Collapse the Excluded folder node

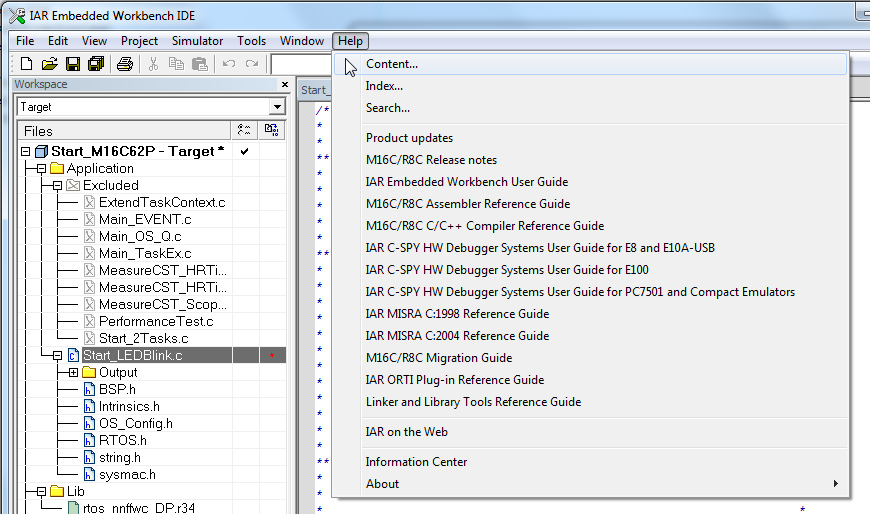pyautogui.click(x=57, y=186)
